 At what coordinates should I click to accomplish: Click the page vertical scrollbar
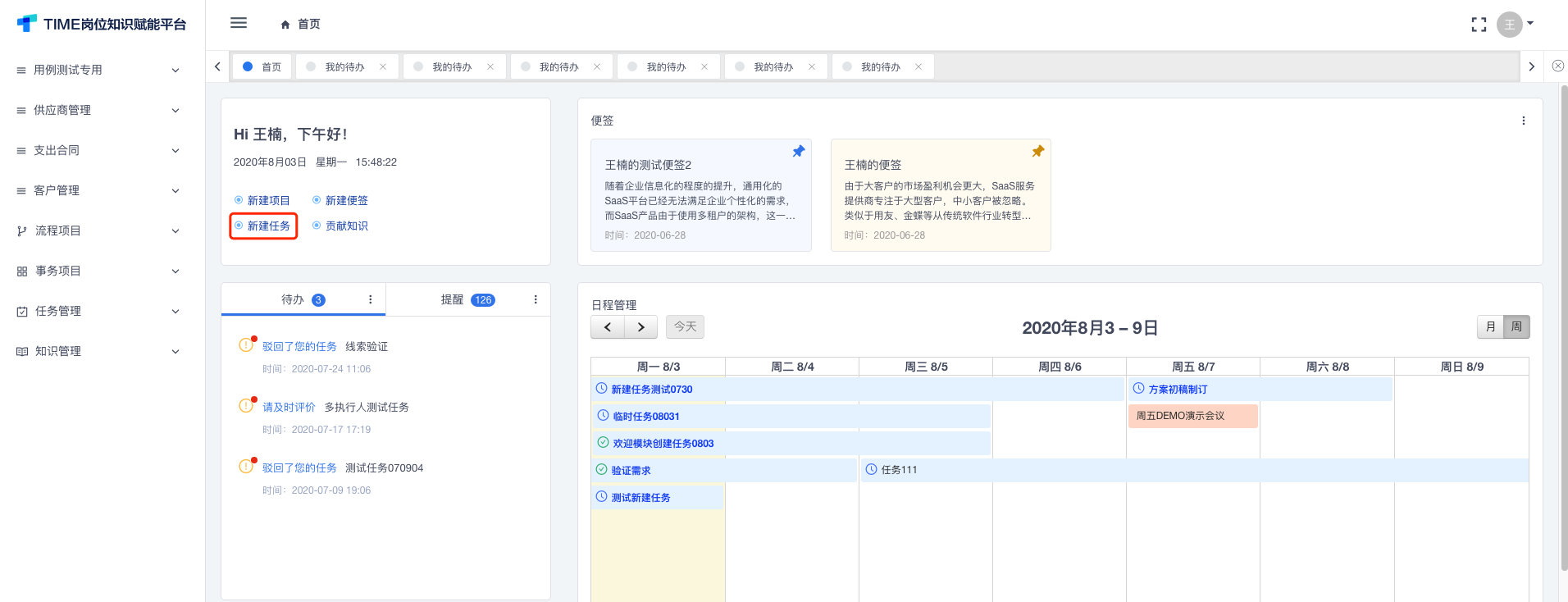coord(1564,328)
